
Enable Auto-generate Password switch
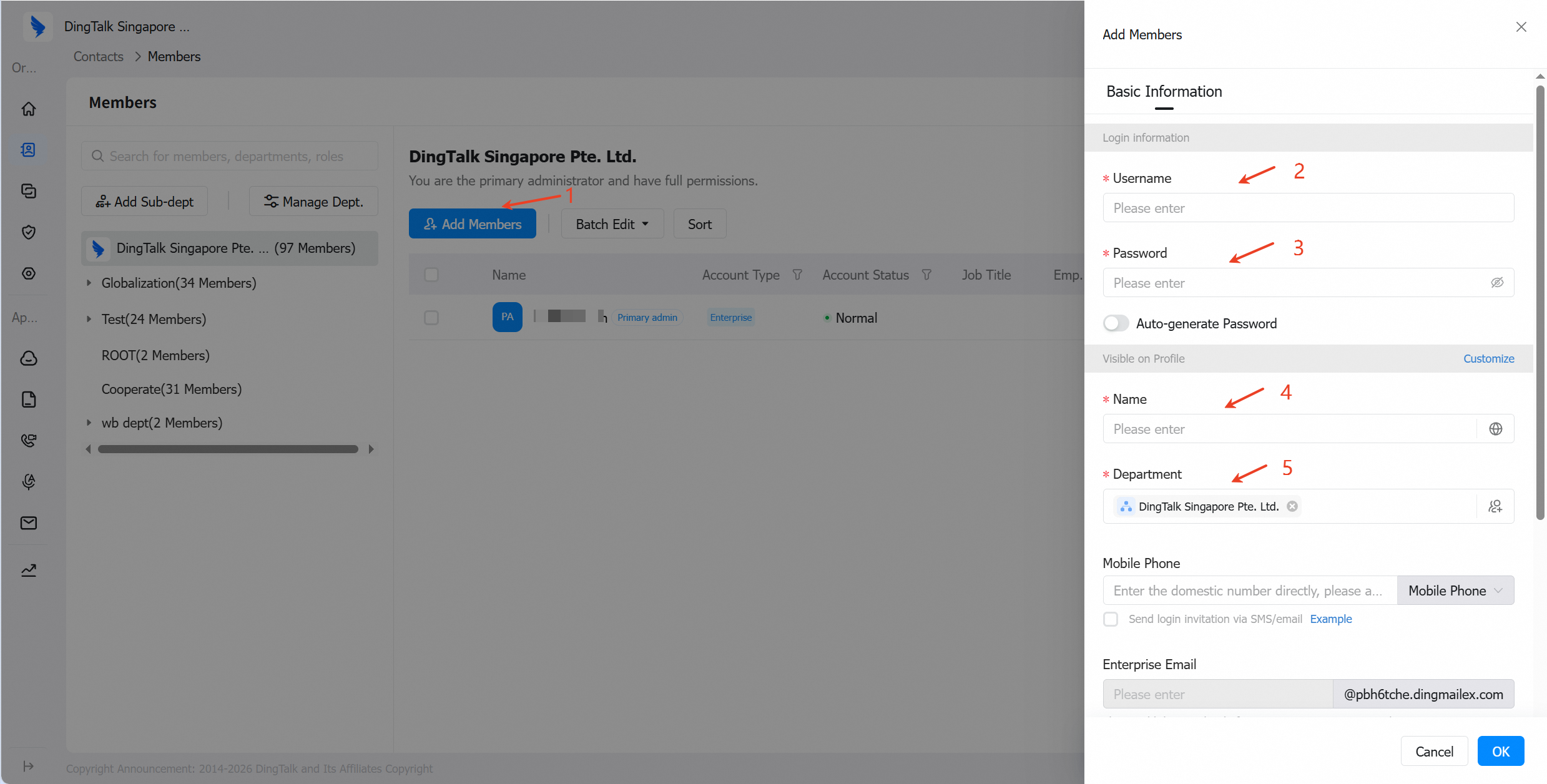[x=1116, y=323]
